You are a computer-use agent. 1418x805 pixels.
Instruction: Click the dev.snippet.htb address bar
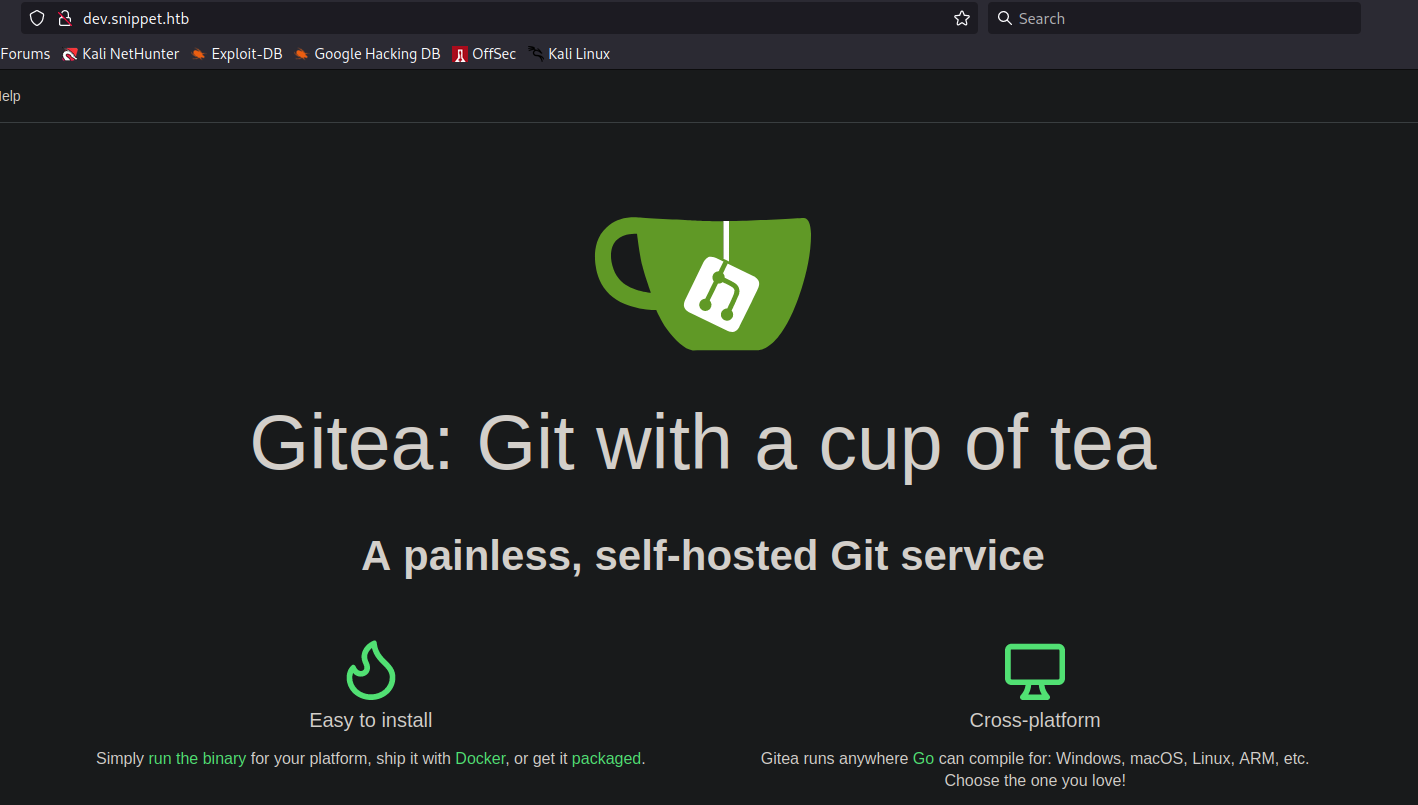(x=500, y=18)
